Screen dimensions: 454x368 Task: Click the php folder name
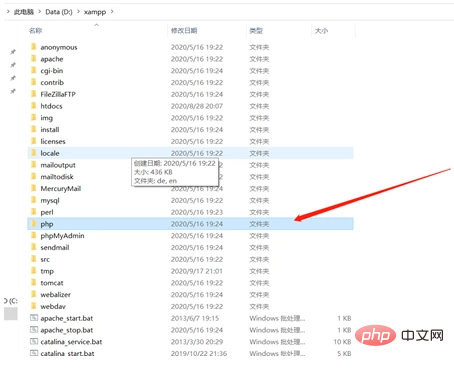coord(47,224)
